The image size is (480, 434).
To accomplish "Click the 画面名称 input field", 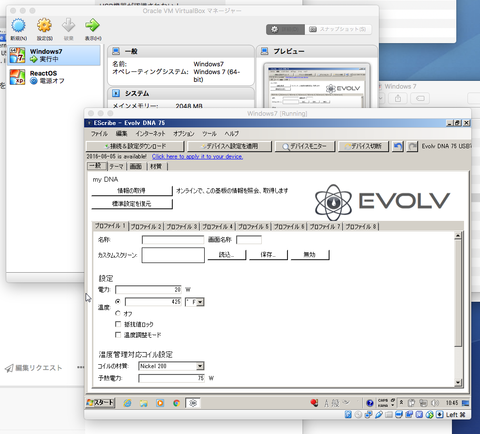I will [249, 240].
